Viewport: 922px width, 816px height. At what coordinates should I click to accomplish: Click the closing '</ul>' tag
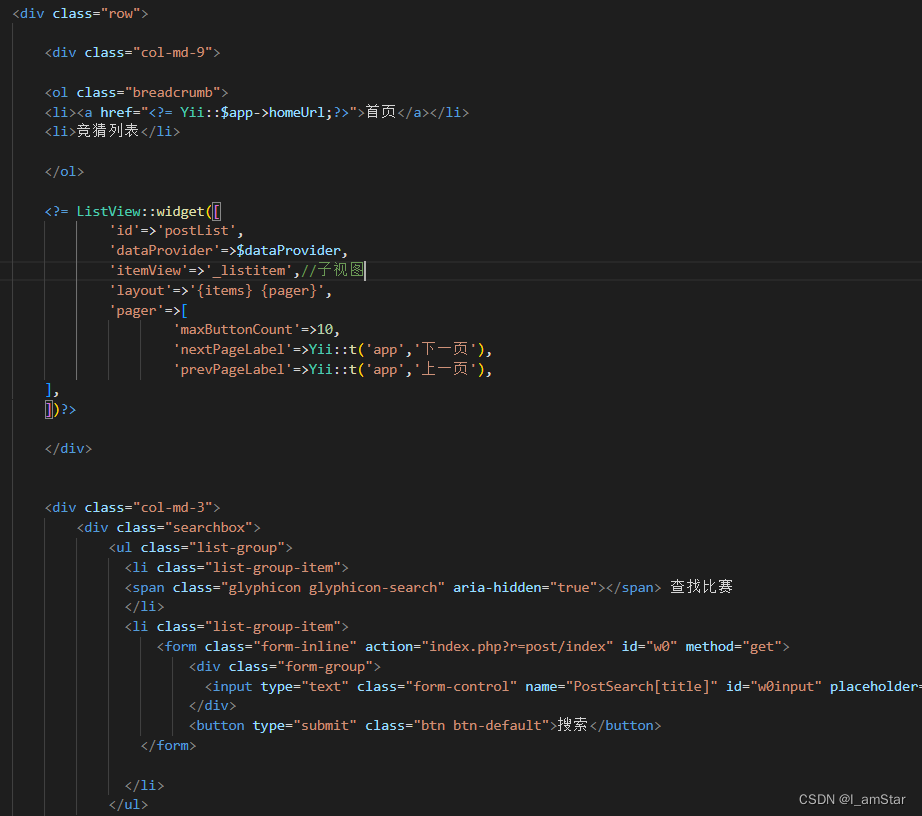[x=128, y=805]
